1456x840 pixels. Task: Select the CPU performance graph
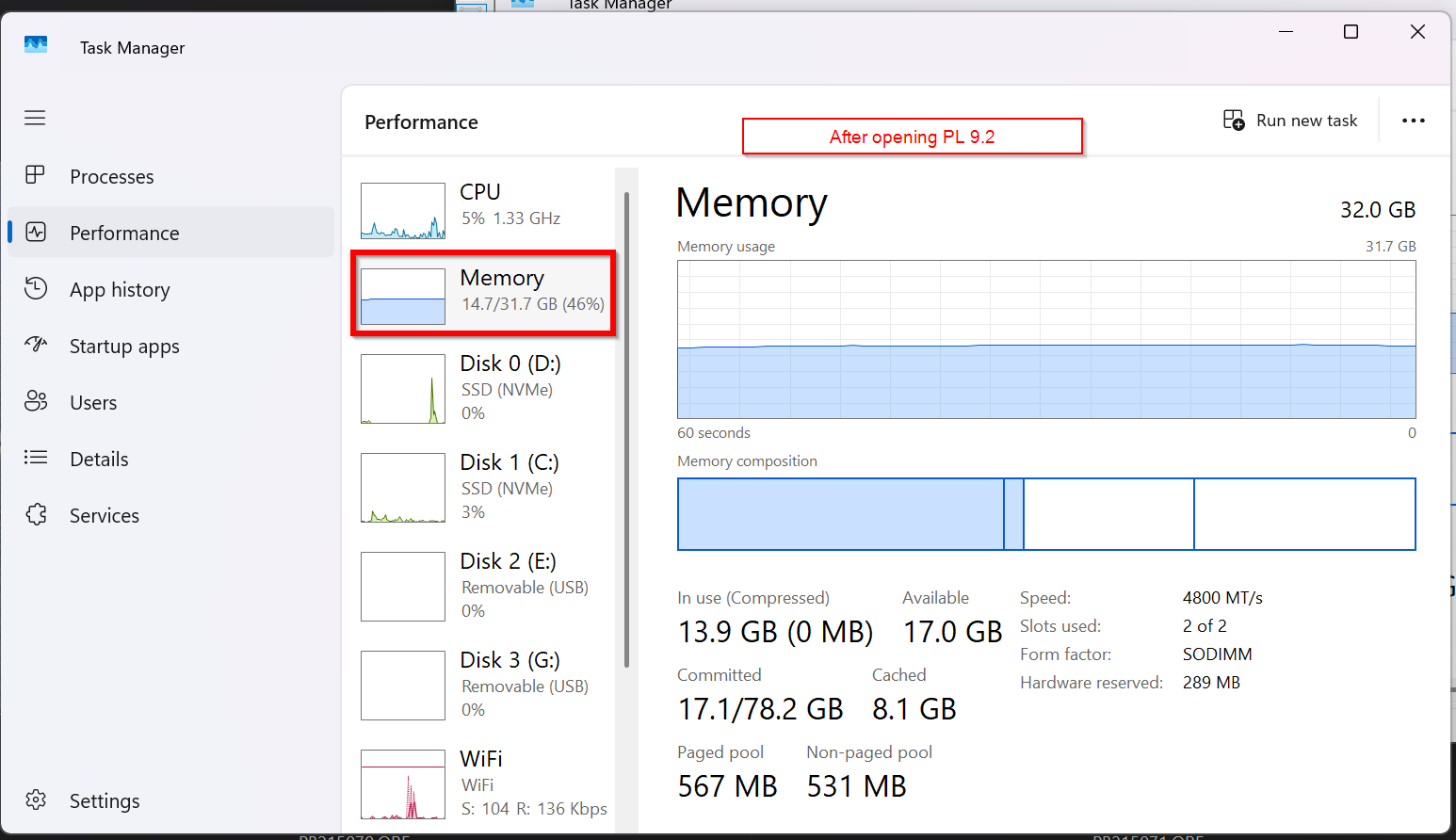pos(403,211)
